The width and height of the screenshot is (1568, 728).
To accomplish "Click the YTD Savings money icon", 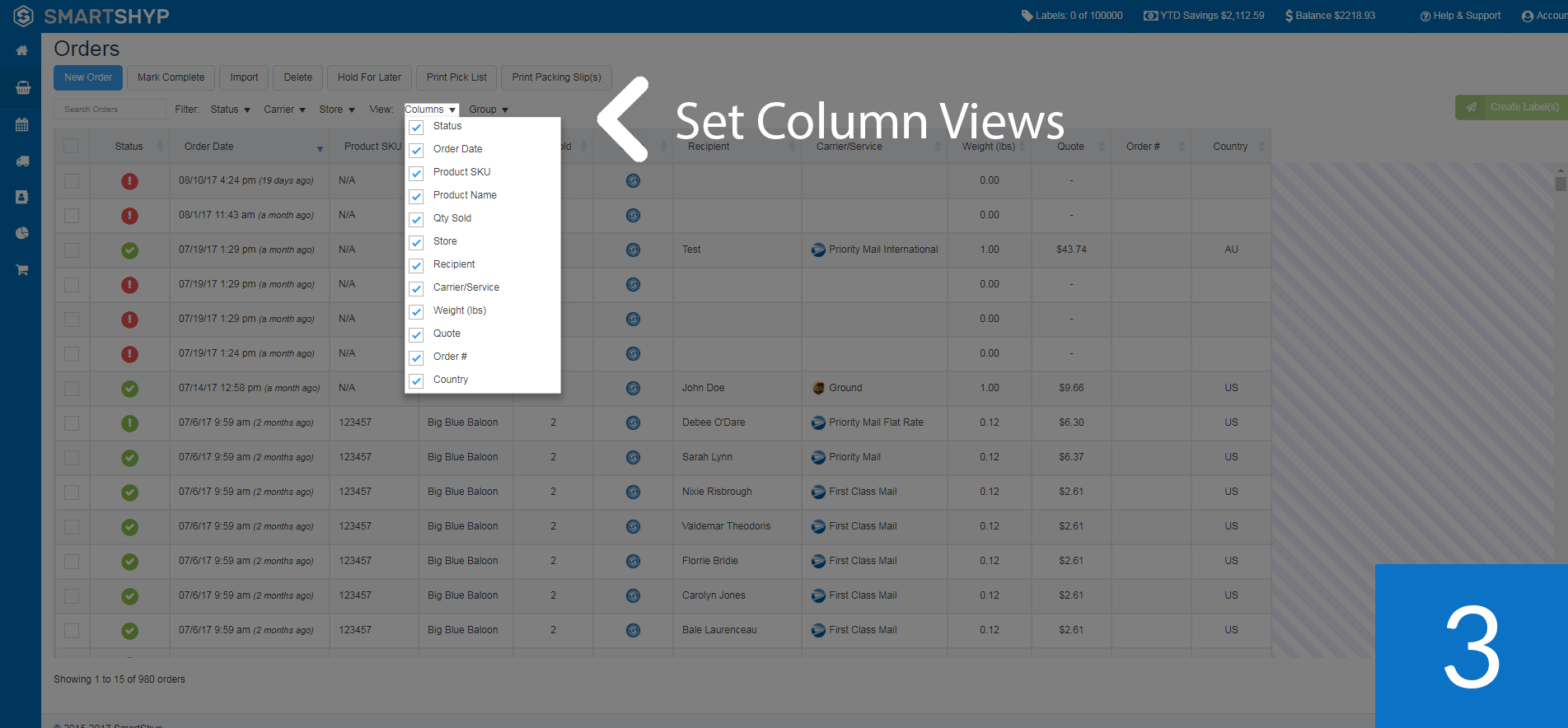I will (x=1150, y=16).
